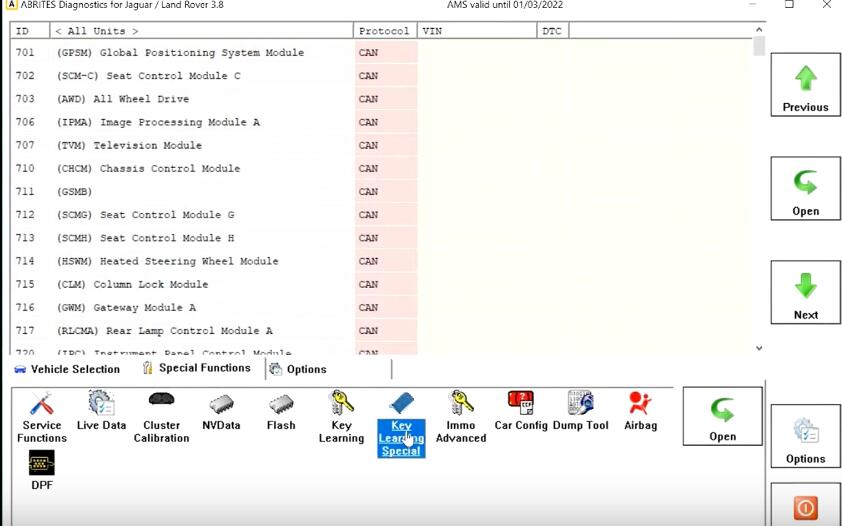This screenshot has height=526, width=842.
Task: Click the Protocol column header
Action: (x=385, y=31)
